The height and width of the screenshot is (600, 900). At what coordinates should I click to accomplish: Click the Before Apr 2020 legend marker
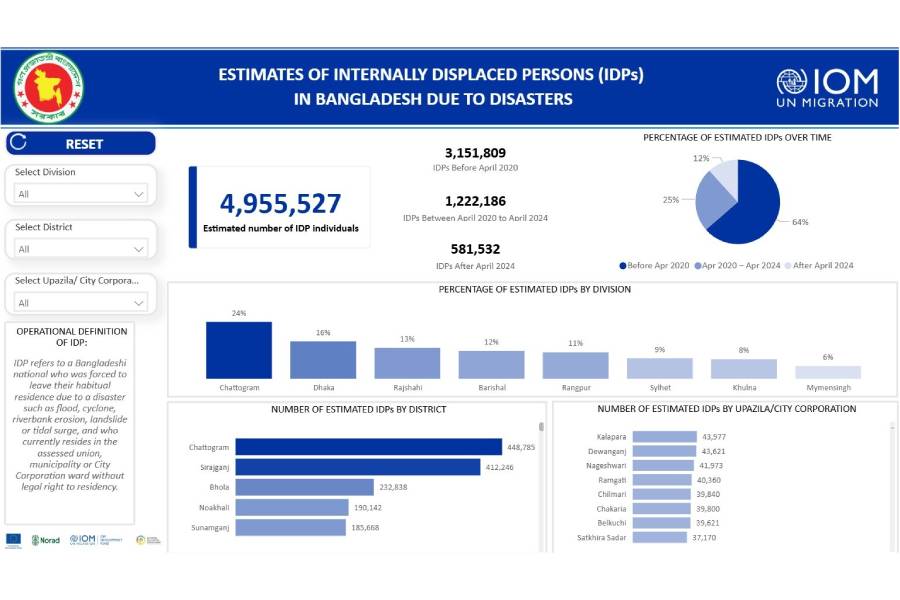[x=623, y=266]
